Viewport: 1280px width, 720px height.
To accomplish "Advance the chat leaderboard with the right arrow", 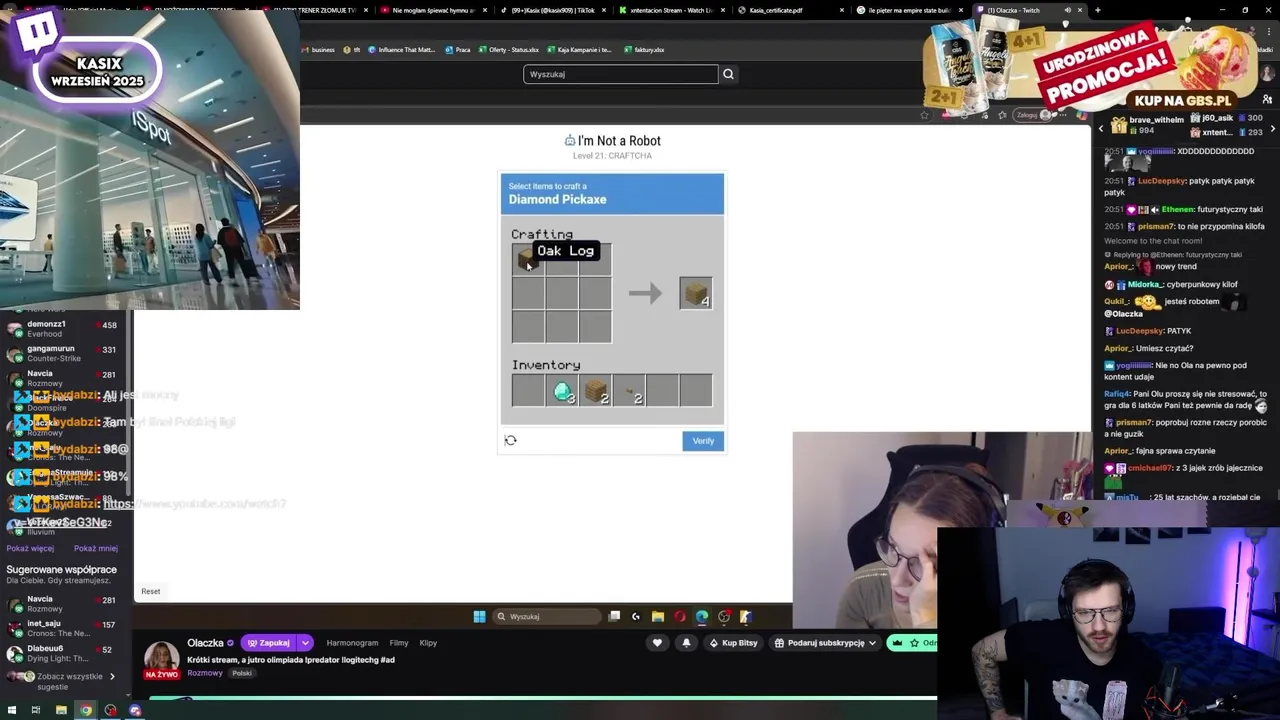I will (x=1272, y=128).
